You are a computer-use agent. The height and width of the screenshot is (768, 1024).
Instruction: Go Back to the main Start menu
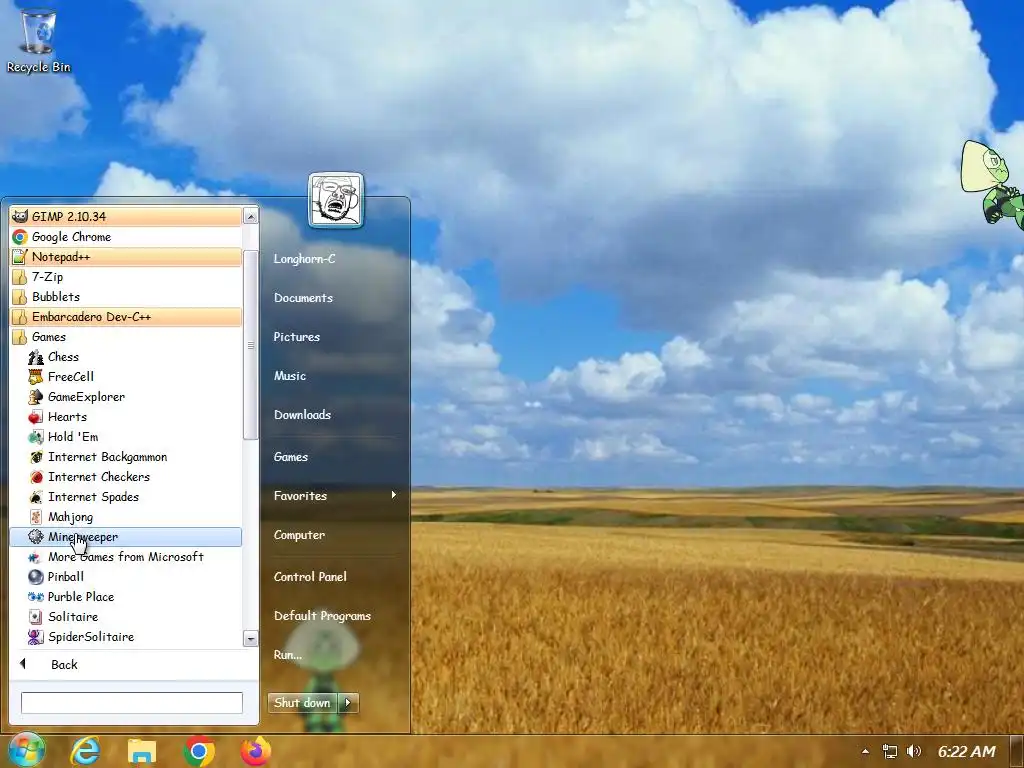[134, 664]
